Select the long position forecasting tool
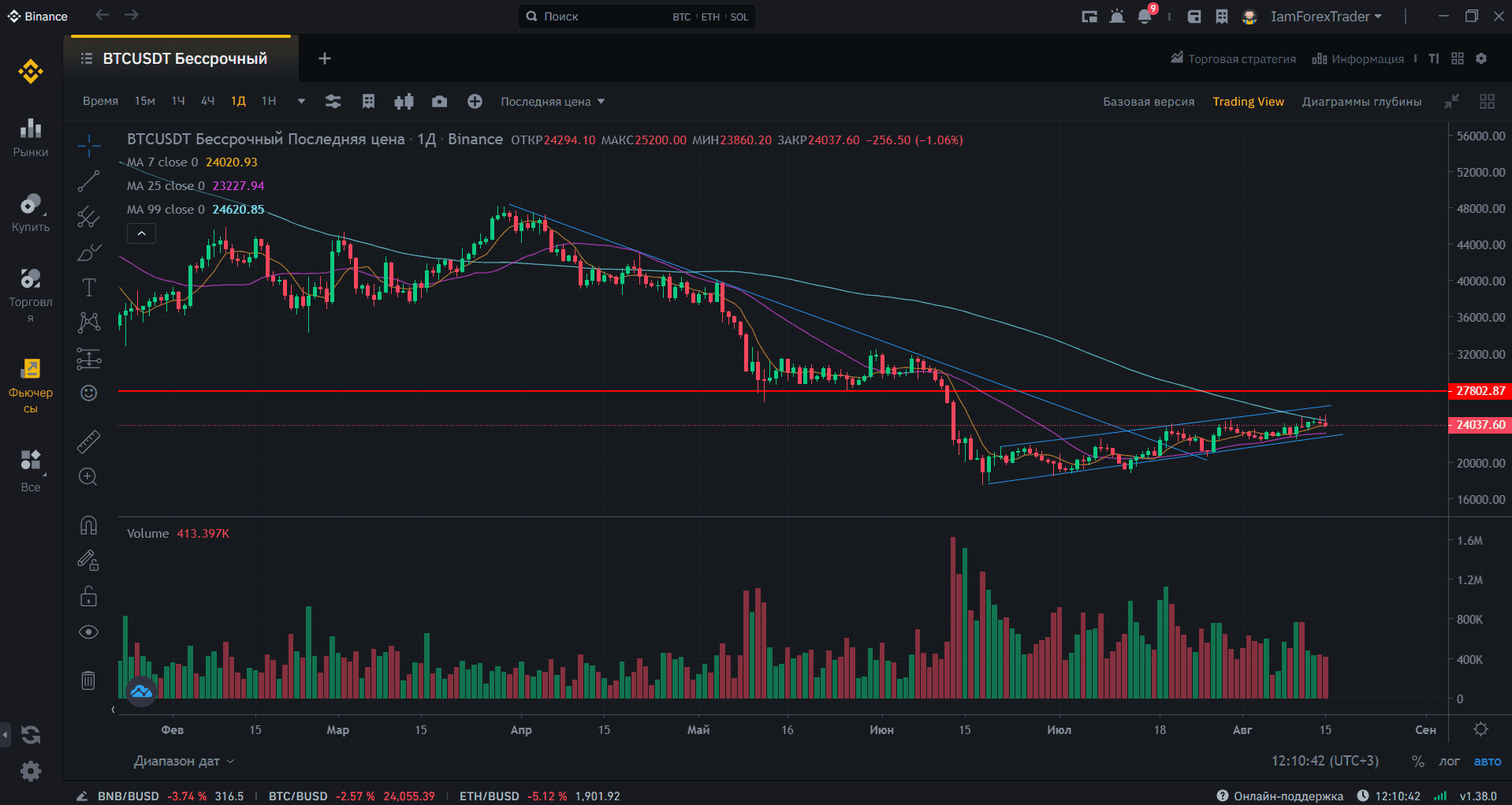The height and width of the screenshot is (805, 1512). [x=89, y=359]
